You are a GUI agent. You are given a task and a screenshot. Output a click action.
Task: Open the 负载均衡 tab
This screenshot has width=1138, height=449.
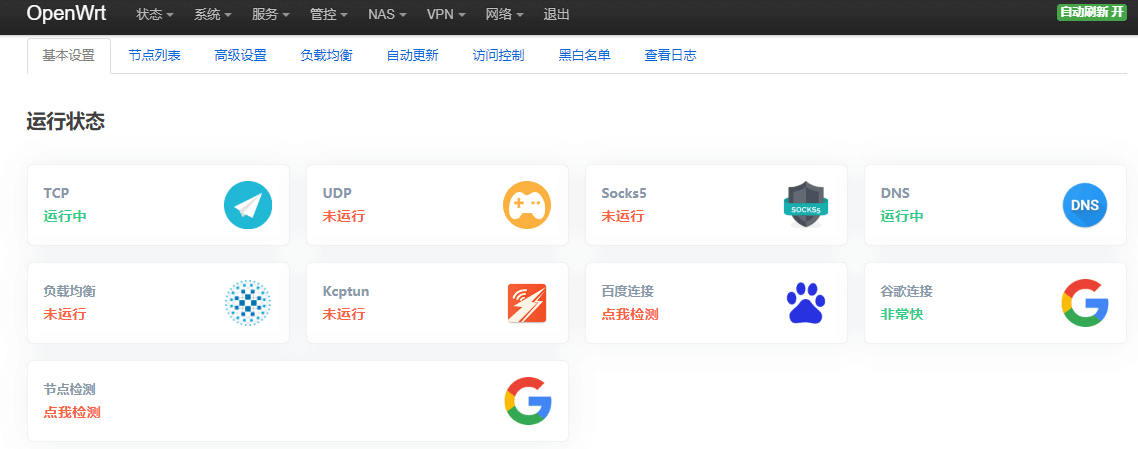click(x=326, y=56)
